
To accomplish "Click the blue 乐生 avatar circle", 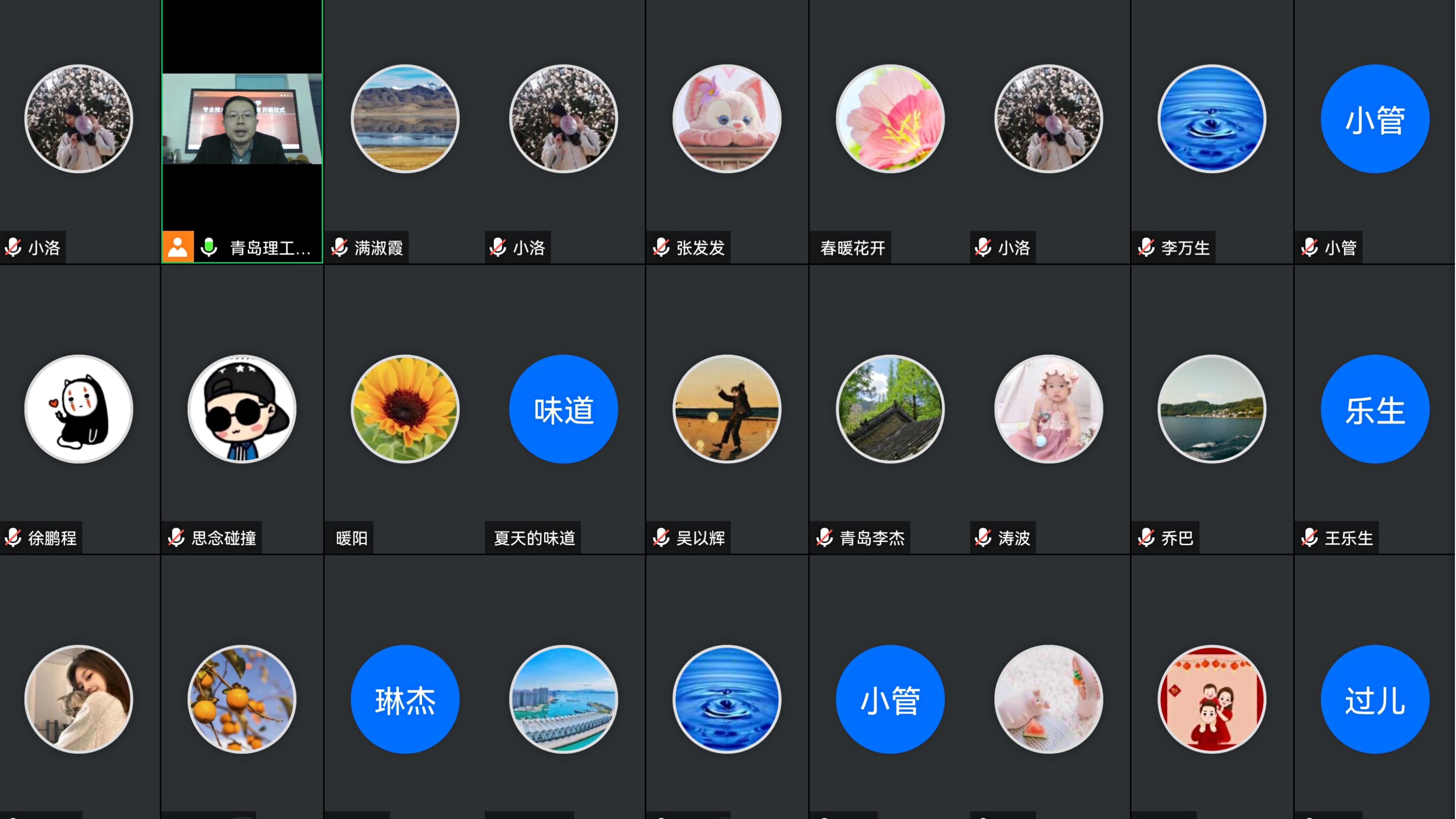I will [1375, 409].
